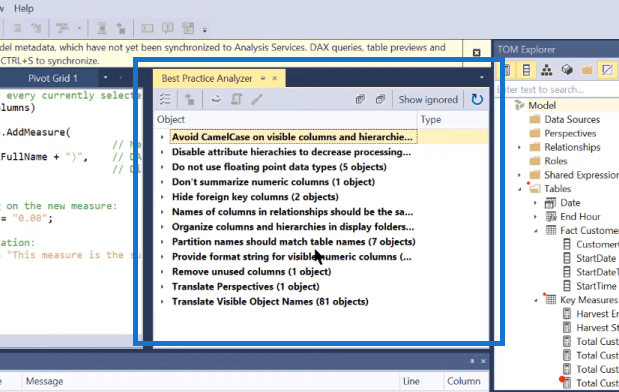Close the Best Practice Analyzer tab
The height and width of the screenshot is (392, 619).
(x=274, y=79)
